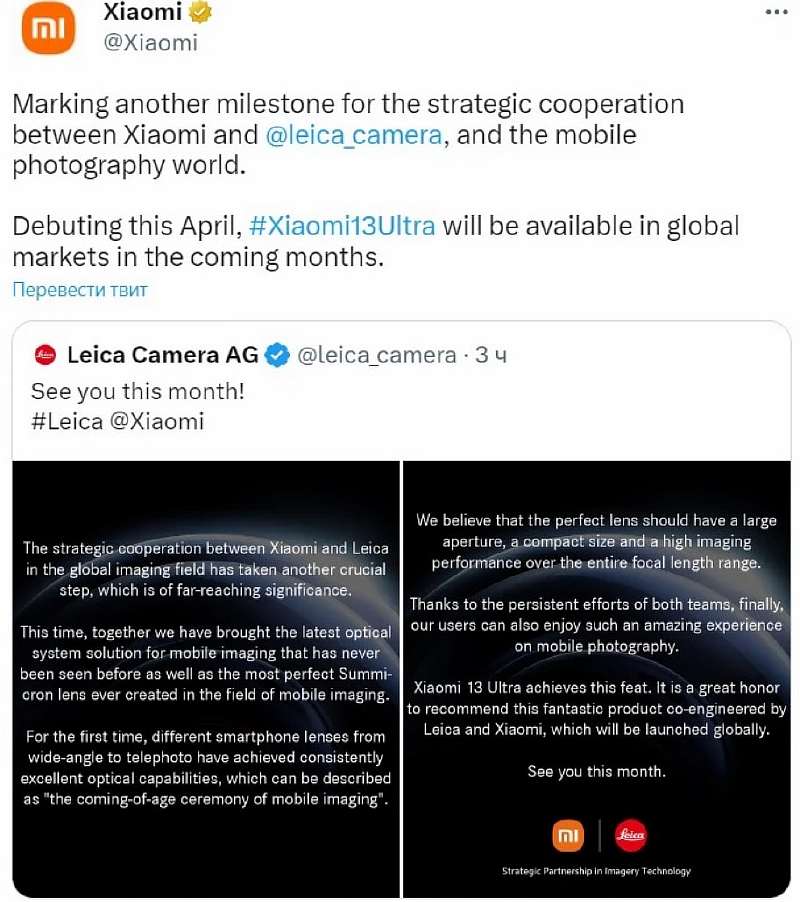This screenshot has width=800, height=902.
Task: Click the "See you this month!" quoted tweet text
Action: [138, 391]
